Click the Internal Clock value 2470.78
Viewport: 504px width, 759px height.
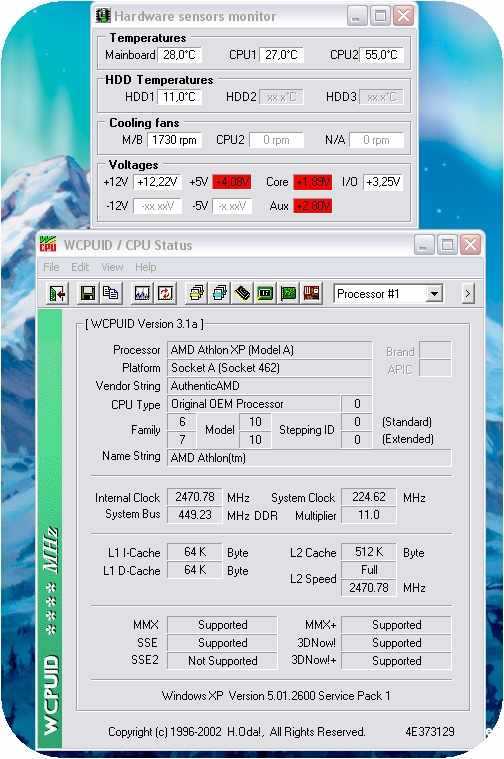pyautogui.click(x=195, y=497)
